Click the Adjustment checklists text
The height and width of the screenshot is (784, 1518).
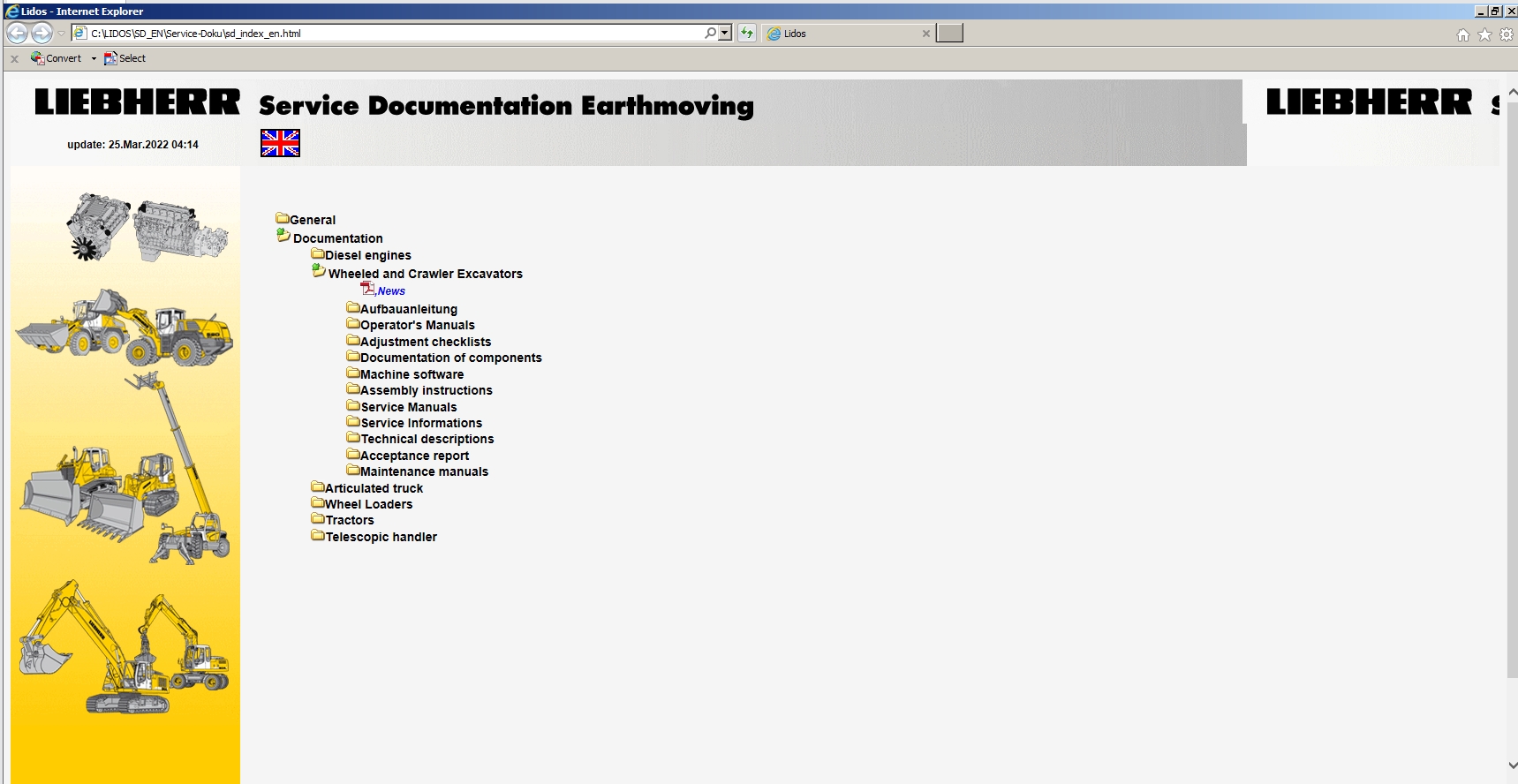point(426,342)
